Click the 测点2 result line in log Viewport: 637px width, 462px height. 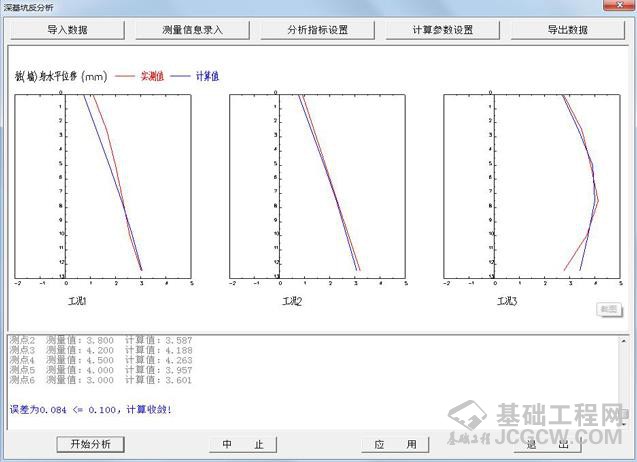click(98, 341)
